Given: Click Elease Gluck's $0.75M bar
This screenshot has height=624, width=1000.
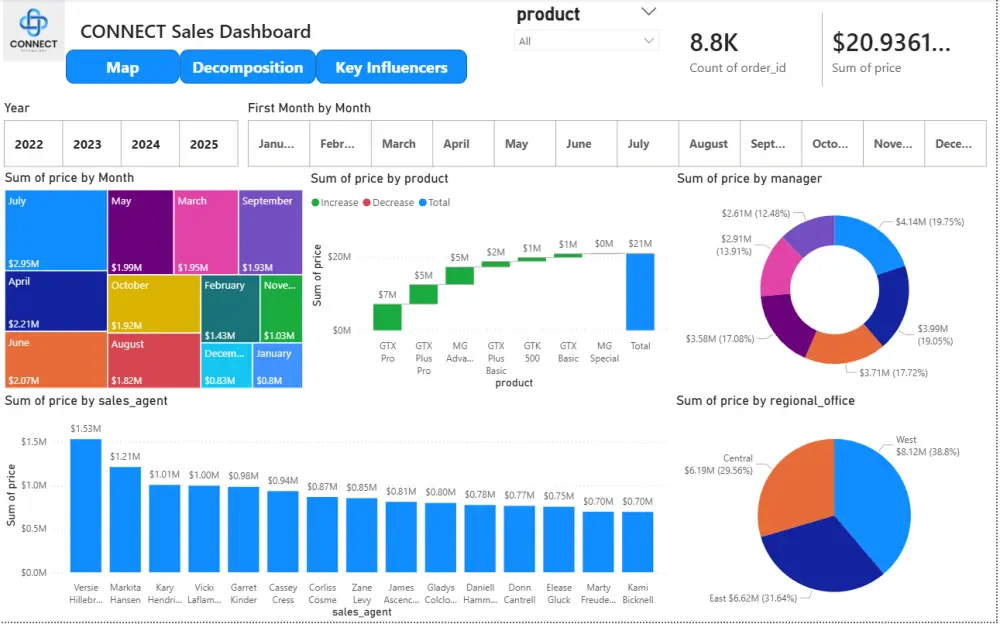Looking at the screenshot, I should 559,540.
